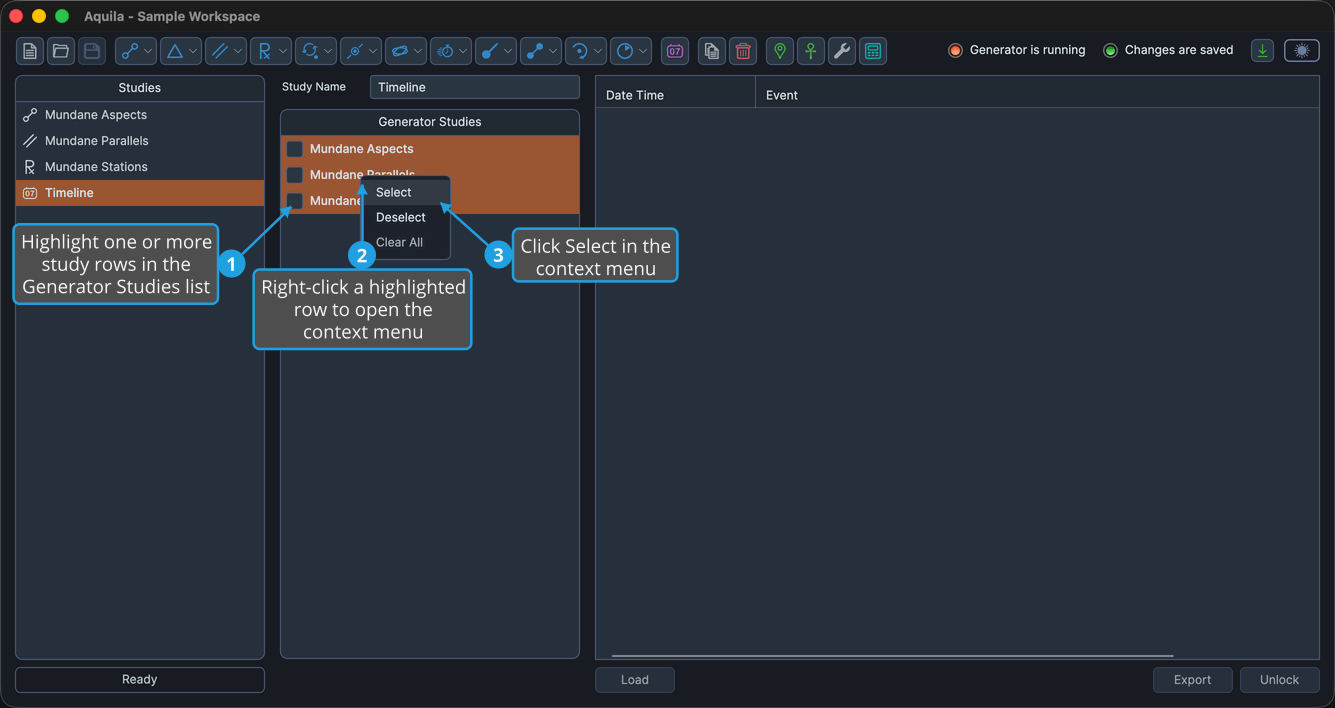This screenshot has height=708, width=1335.
Task: Select the Timeline study row
Action: tap(140, 193)
